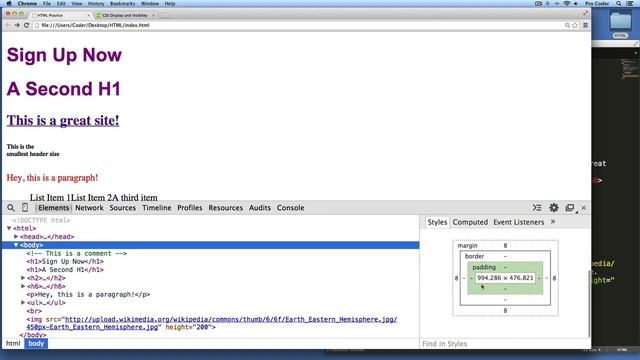Close the DevTools panel
This screenshot has width=640, height=360.
(584, 208)
